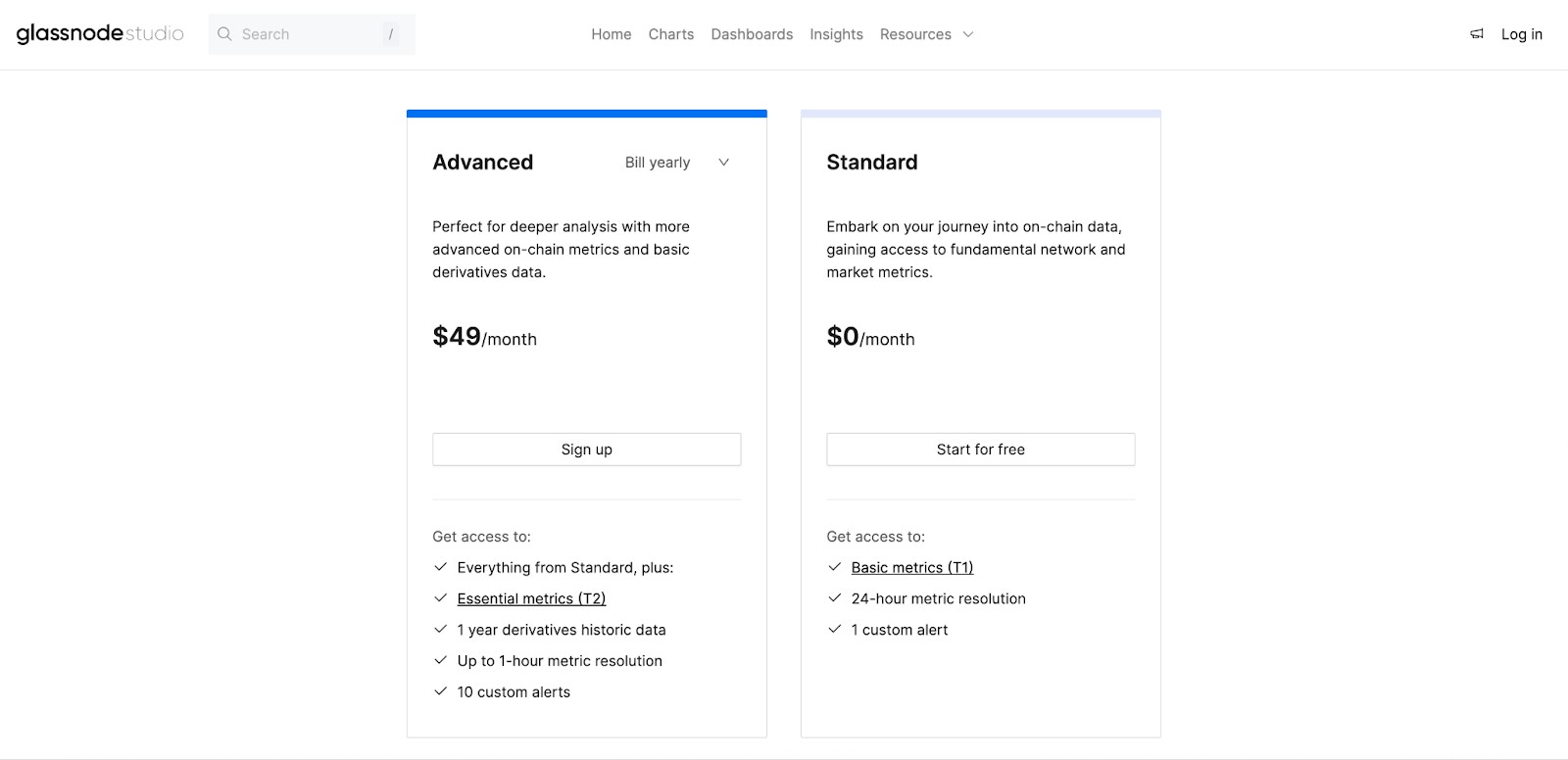Click checkmark beside Everything from Standard
Image resolution: width=1568 pixels, height=760 pixels.
click(441, 567)
